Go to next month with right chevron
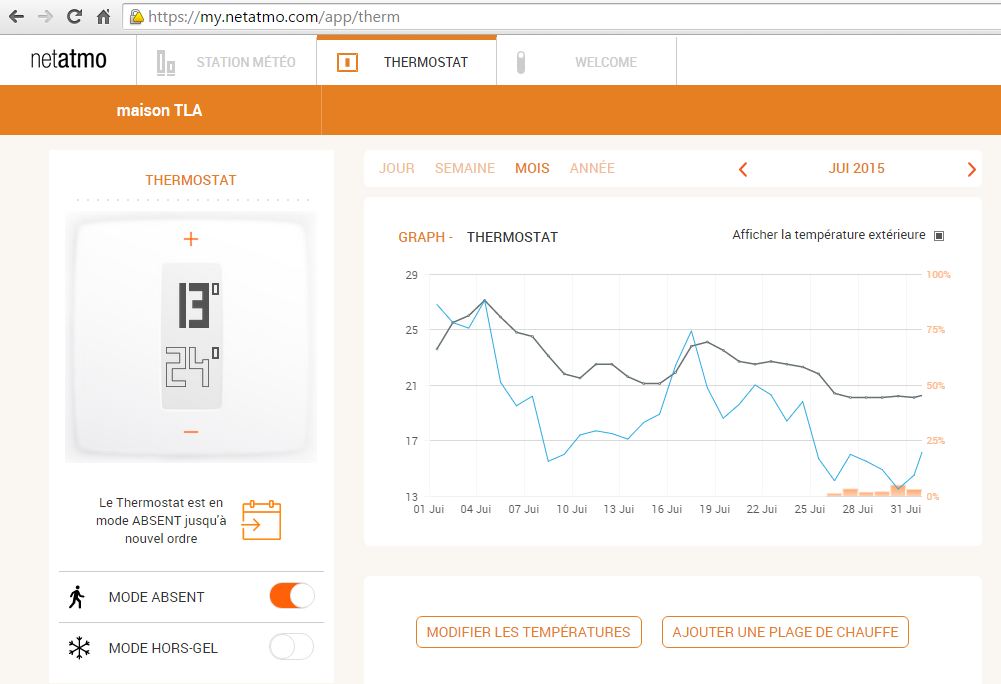1001x684 pixels. tap(972, 169)
